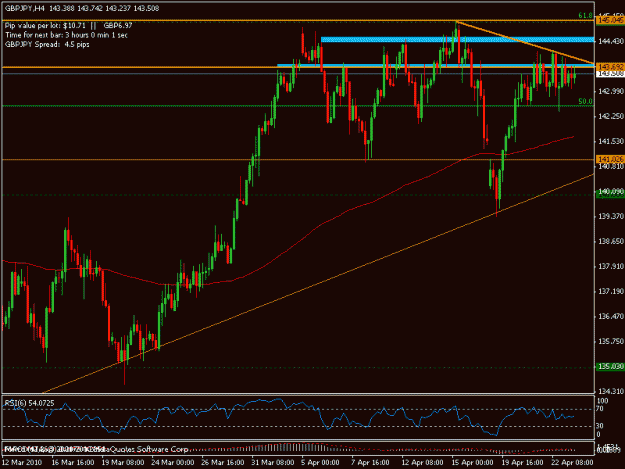Click the 137.190 price axis value
Viewport: 625px width, 469px height.
[x=610, y=291]
